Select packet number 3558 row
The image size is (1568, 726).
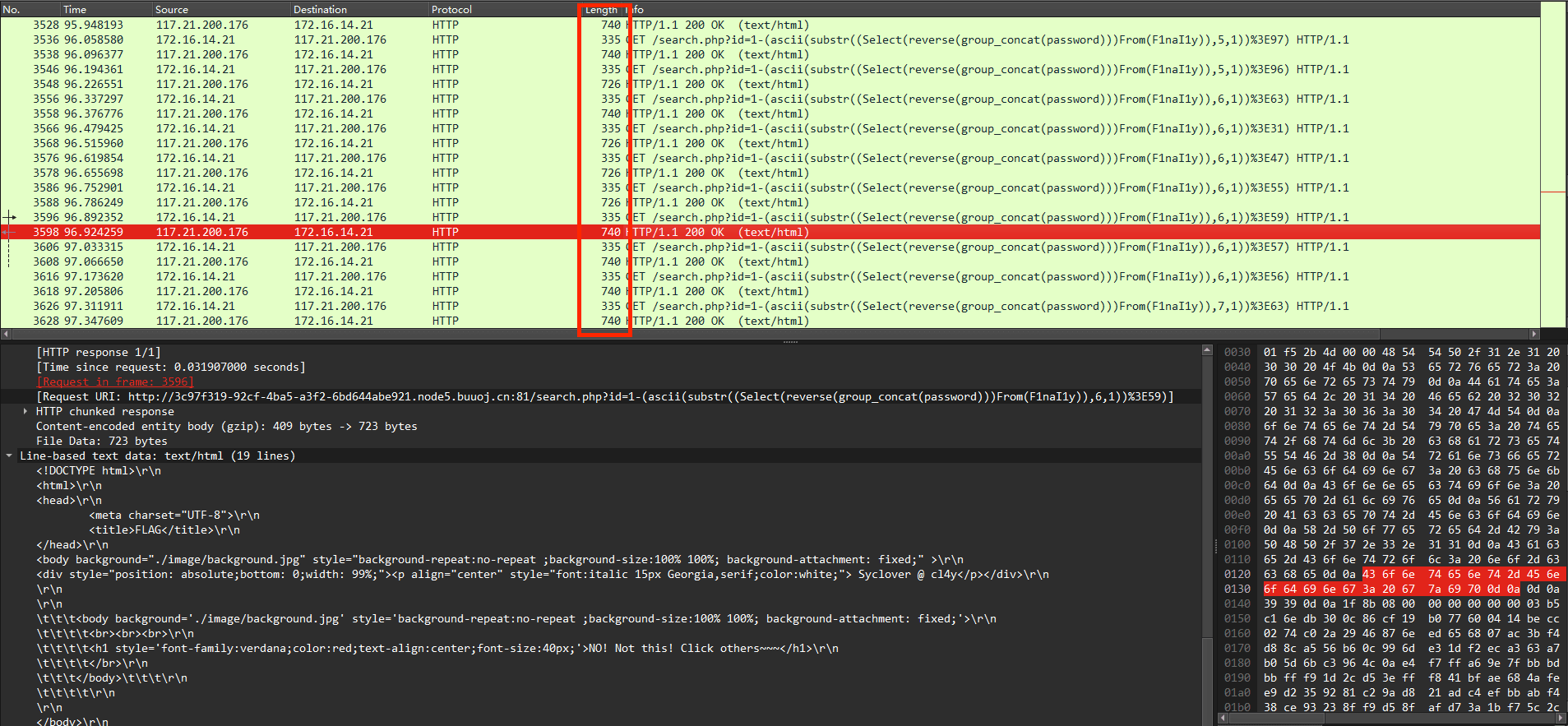pyautogui.click(x=770, y=113)
